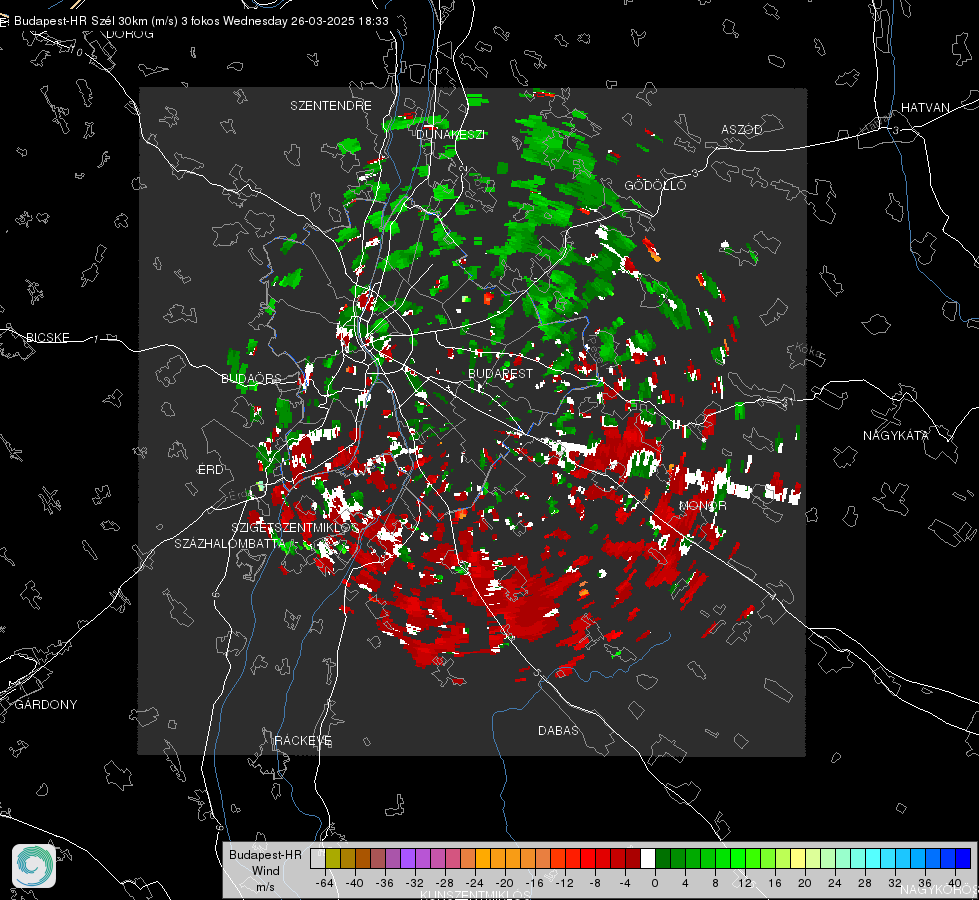979x900 pixels.
Task: Click the RÁCKEVE label
Action: [303, 740]
